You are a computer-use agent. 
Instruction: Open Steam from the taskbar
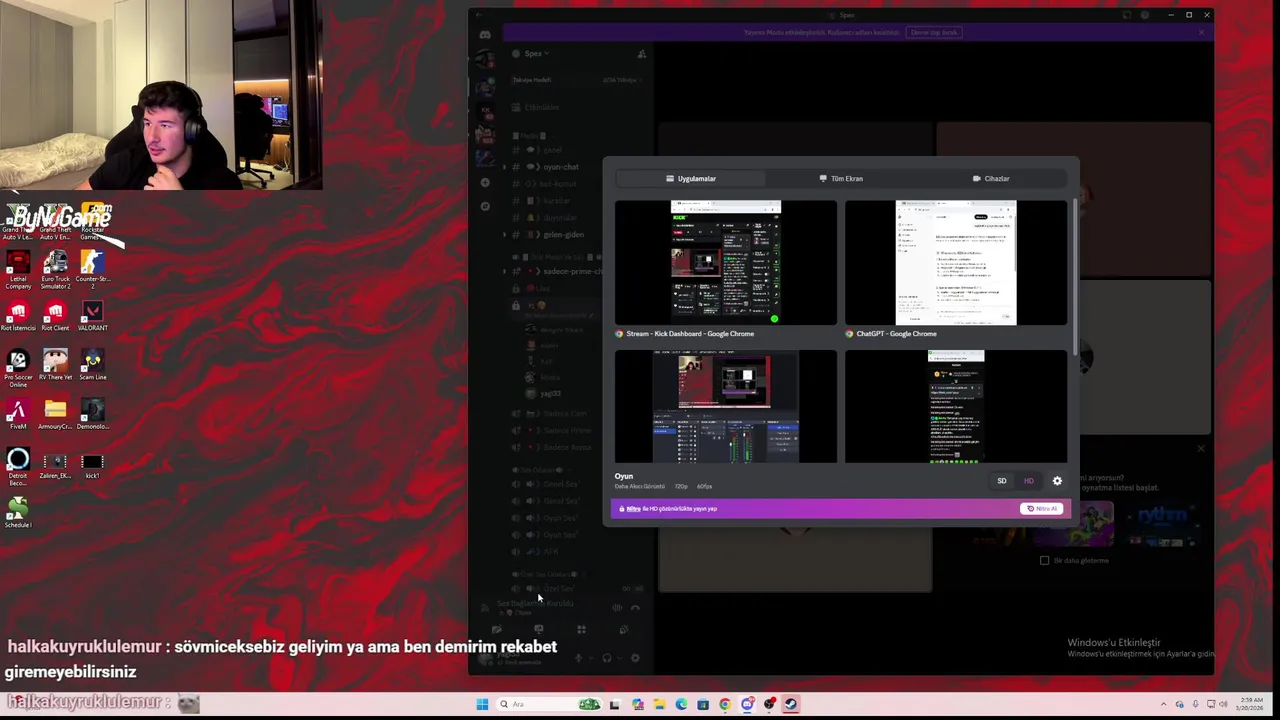pos(790,704)
